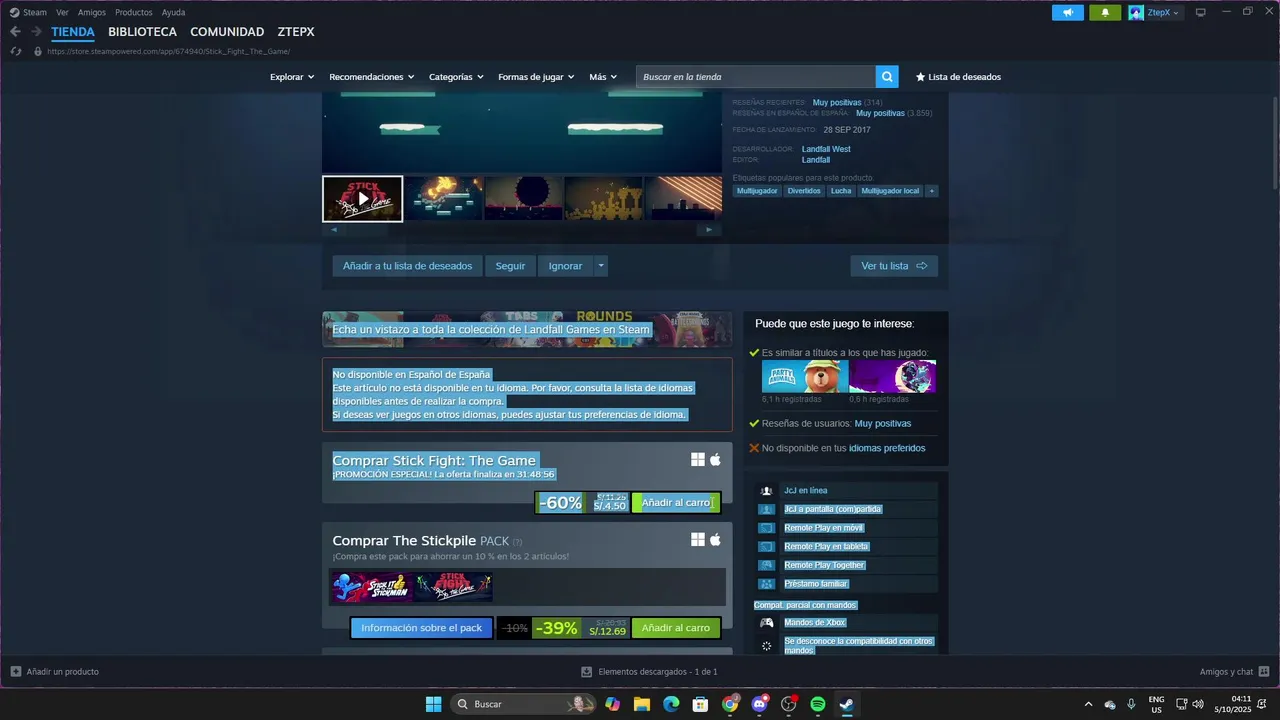Open Lista de deseados link
Image resolution: width=1280 pixels, height=720 pixels.
coord(958,77)
